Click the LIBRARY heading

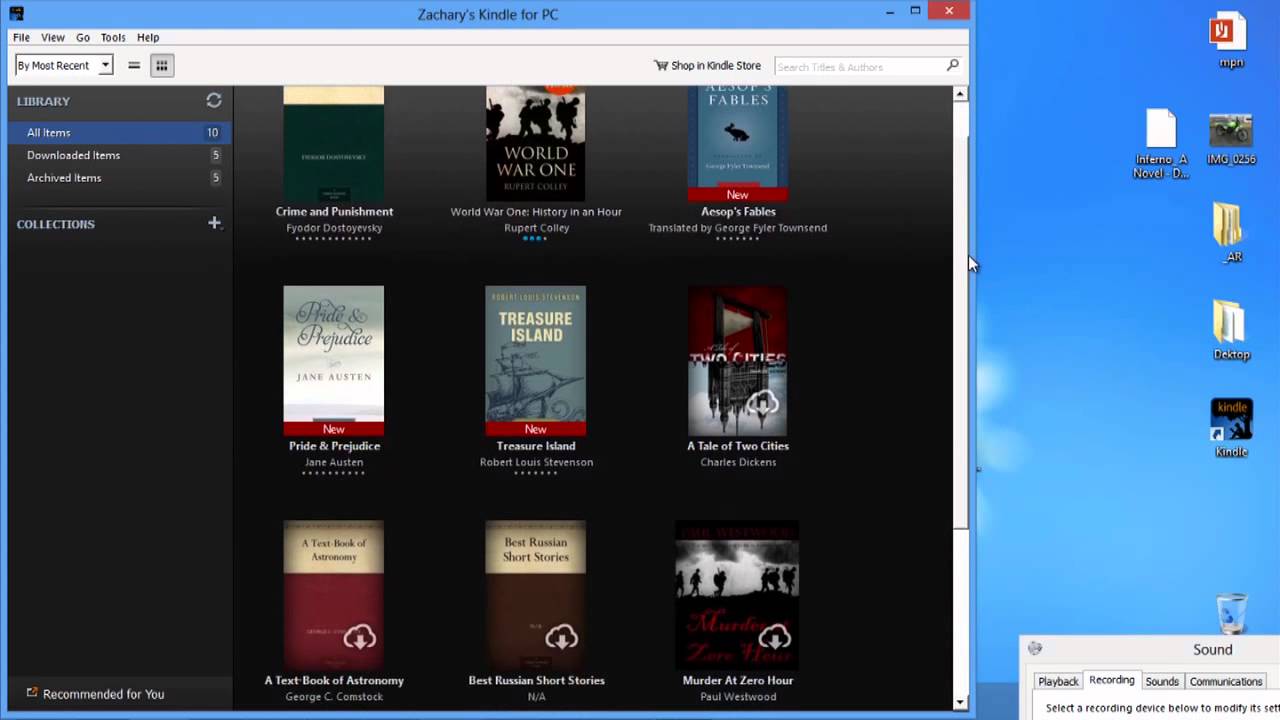(x=43, y=101)
